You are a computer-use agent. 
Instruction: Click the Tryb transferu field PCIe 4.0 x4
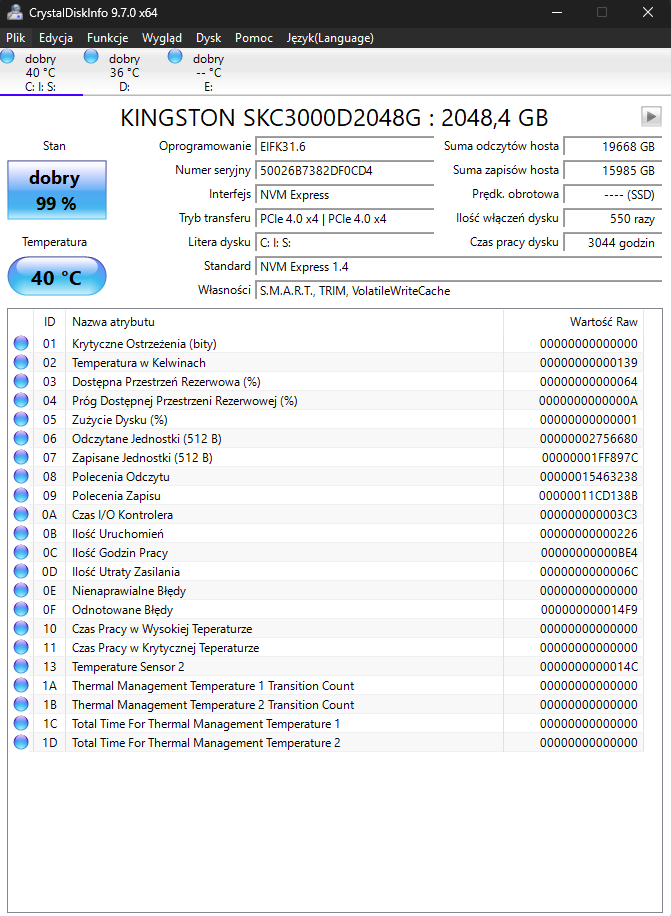[x=345, y=218]
